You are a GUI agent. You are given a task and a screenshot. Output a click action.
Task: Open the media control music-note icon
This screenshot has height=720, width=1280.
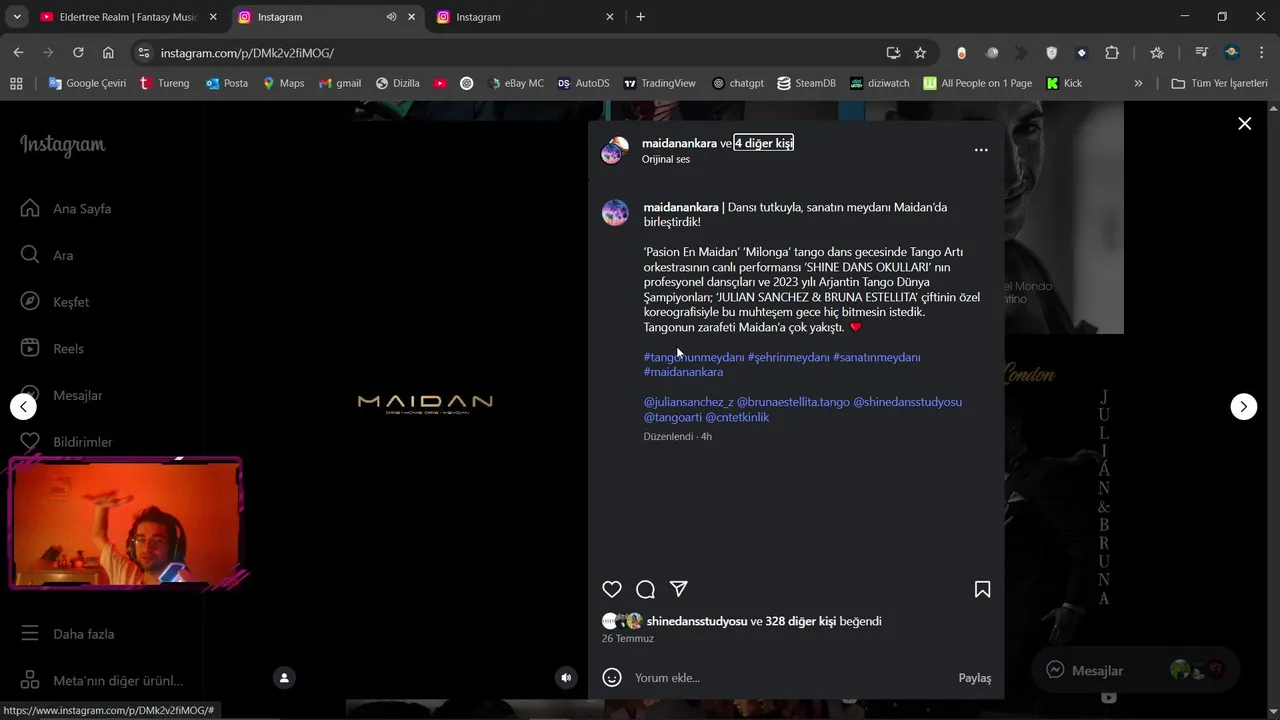(x=1201, y=53)
